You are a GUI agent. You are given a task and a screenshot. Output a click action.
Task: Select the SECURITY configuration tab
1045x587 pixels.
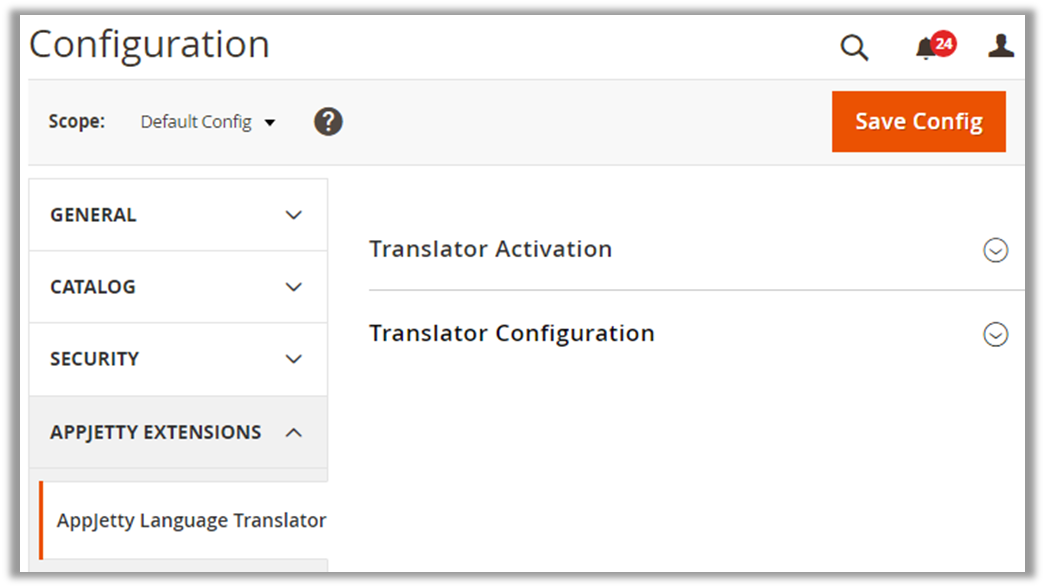coord(94,359)
